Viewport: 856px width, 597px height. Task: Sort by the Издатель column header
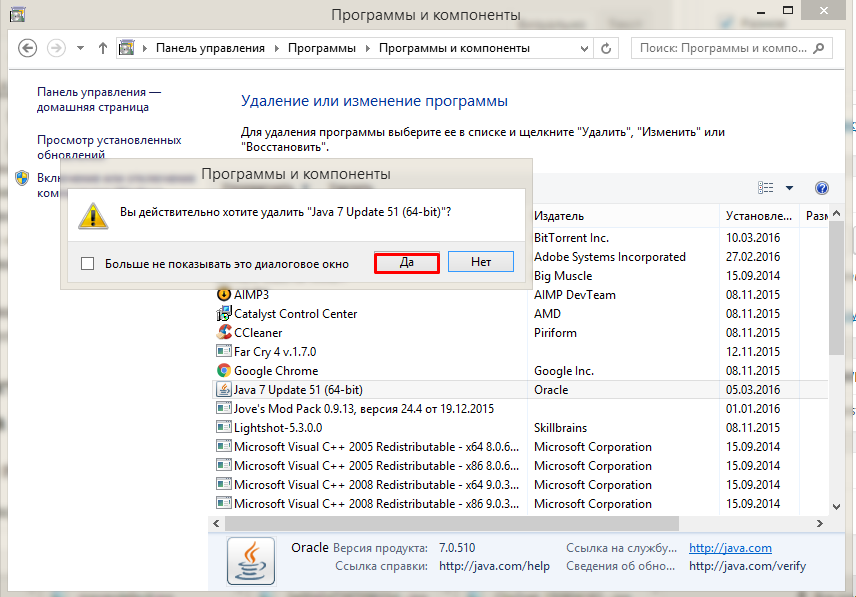(560, 216)
